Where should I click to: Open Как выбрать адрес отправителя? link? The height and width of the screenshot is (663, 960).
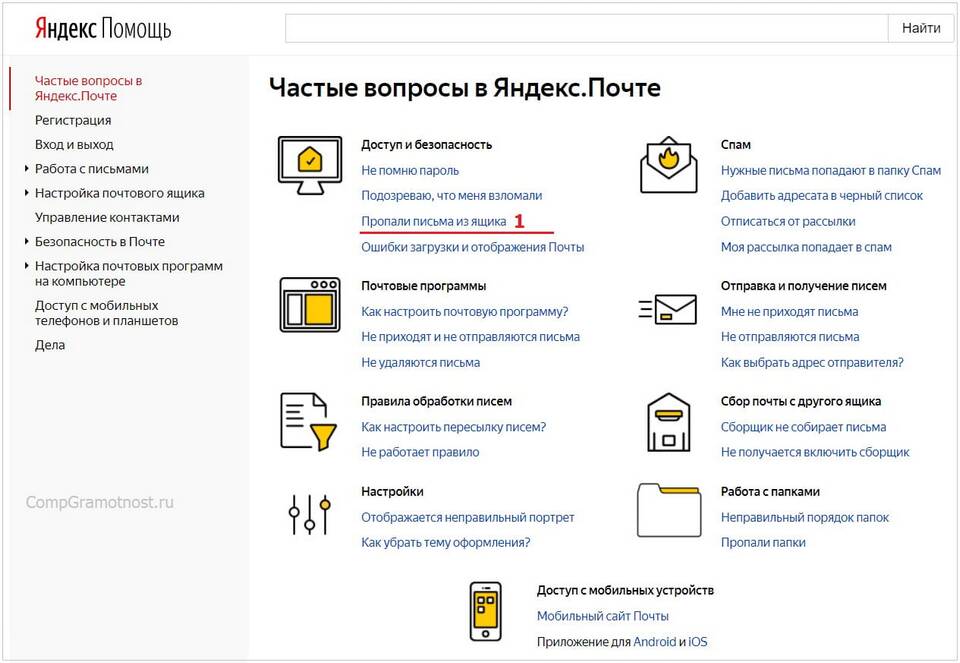(812, 362)
